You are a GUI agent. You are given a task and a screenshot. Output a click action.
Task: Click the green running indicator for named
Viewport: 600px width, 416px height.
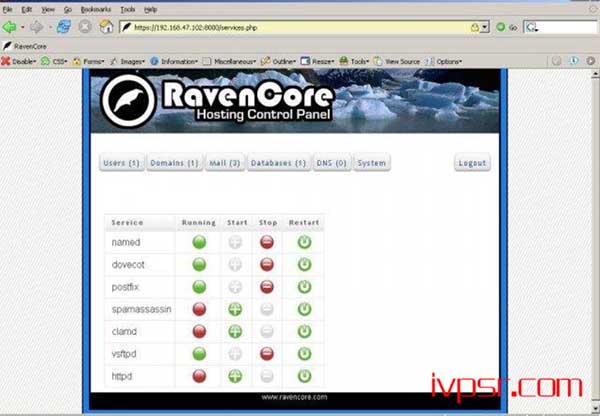point(199,242)
